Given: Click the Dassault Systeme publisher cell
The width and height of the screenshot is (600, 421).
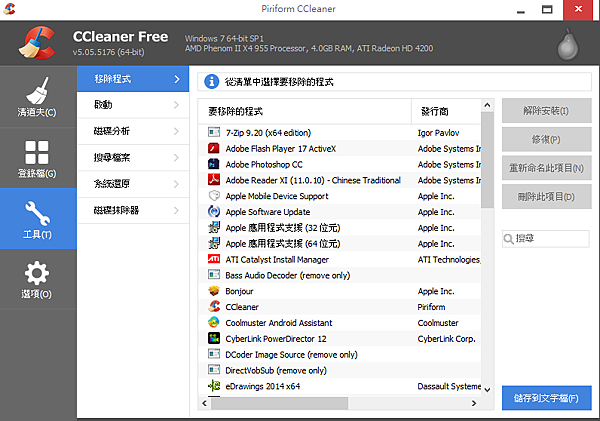Looking at the screenshot, I should (x=449, y=386).
